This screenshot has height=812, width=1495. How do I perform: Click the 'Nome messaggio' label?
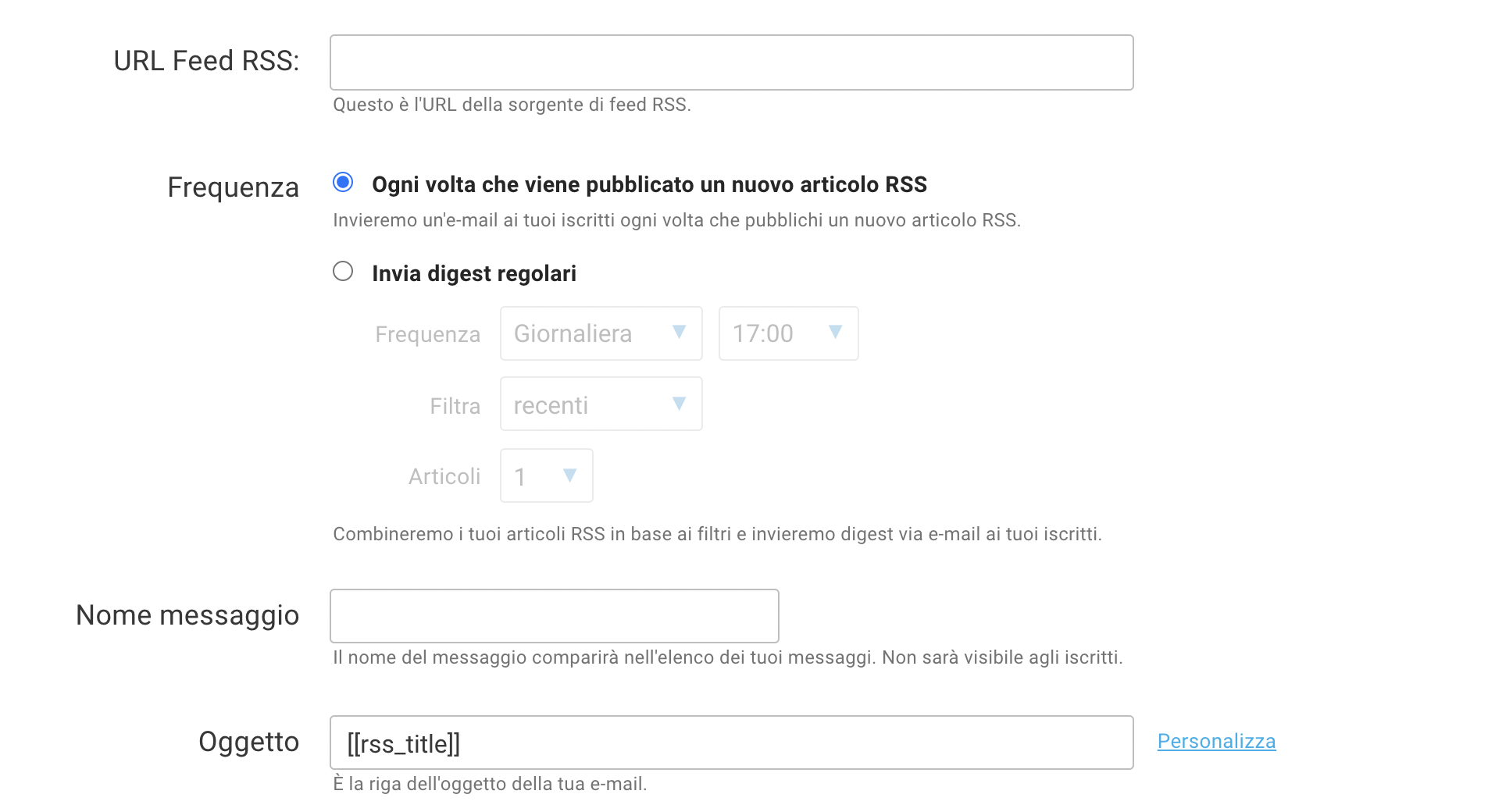pyautogui.click(x=187, y=615)
